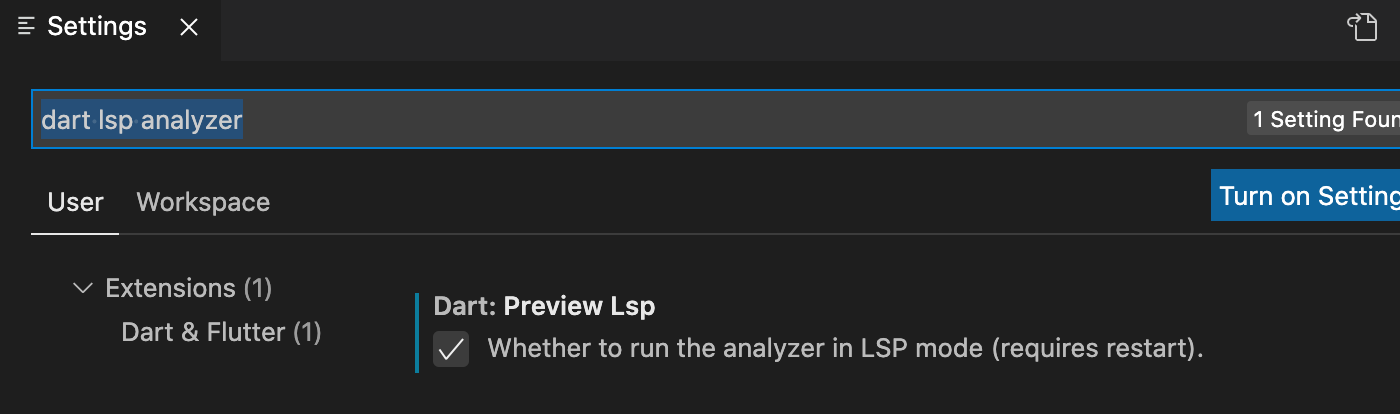The height and width of the screenshot is (414, 1400).
Task: Focus the settings search input field
Action: point(700,120)
